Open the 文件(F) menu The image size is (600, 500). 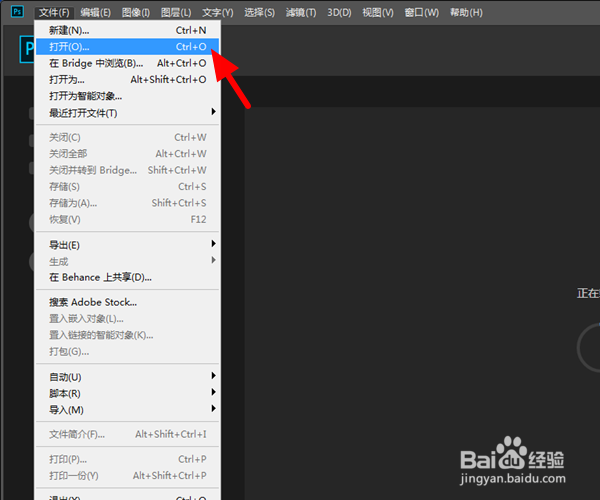(54, 13)
